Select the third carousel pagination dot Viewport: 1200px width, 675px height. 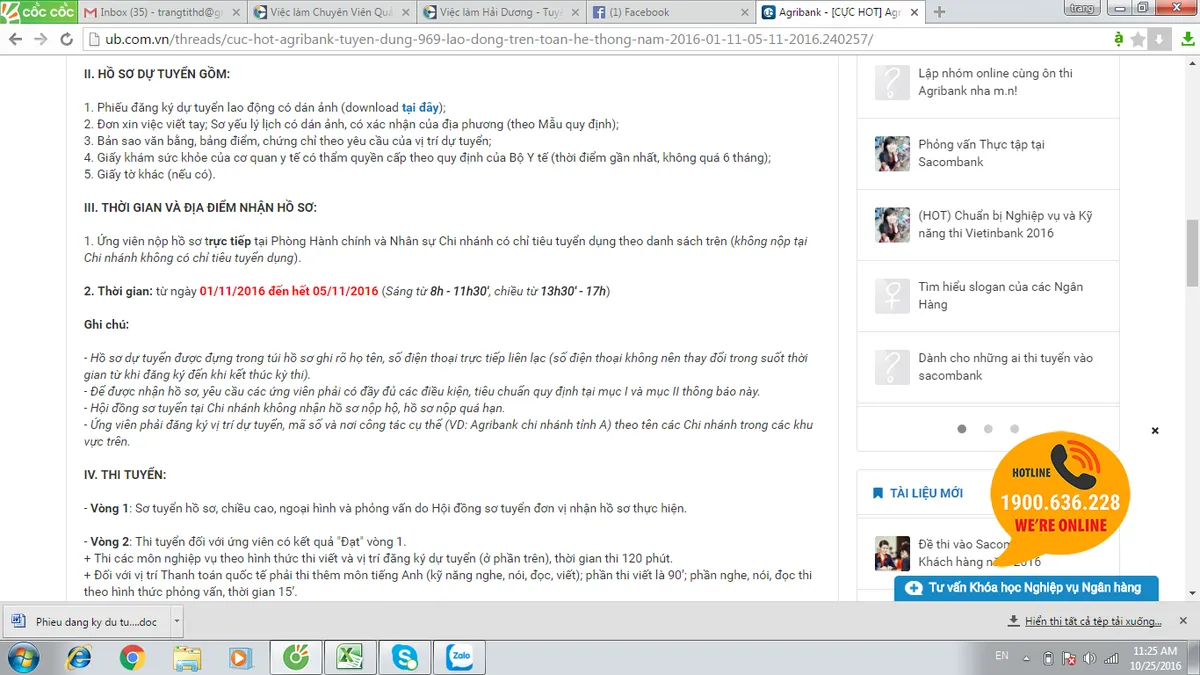[x=1014, y=429]
